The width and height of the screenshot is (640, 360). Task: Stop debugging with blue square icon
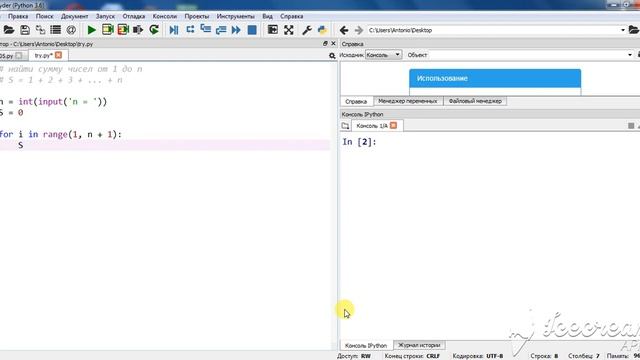pyautogui.click(x=252, y=30)
